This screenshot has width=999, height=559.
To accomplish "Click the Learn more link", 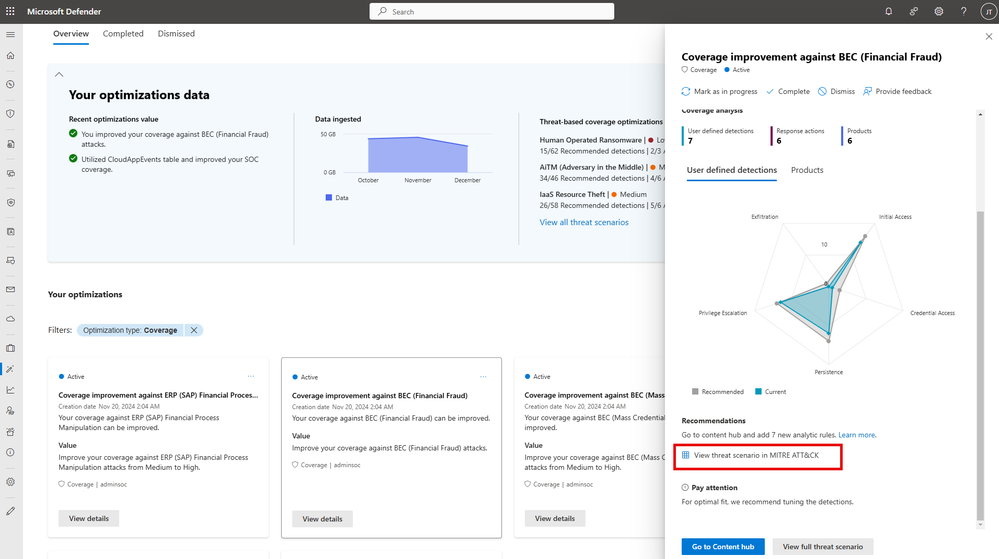I will (856, 435).
